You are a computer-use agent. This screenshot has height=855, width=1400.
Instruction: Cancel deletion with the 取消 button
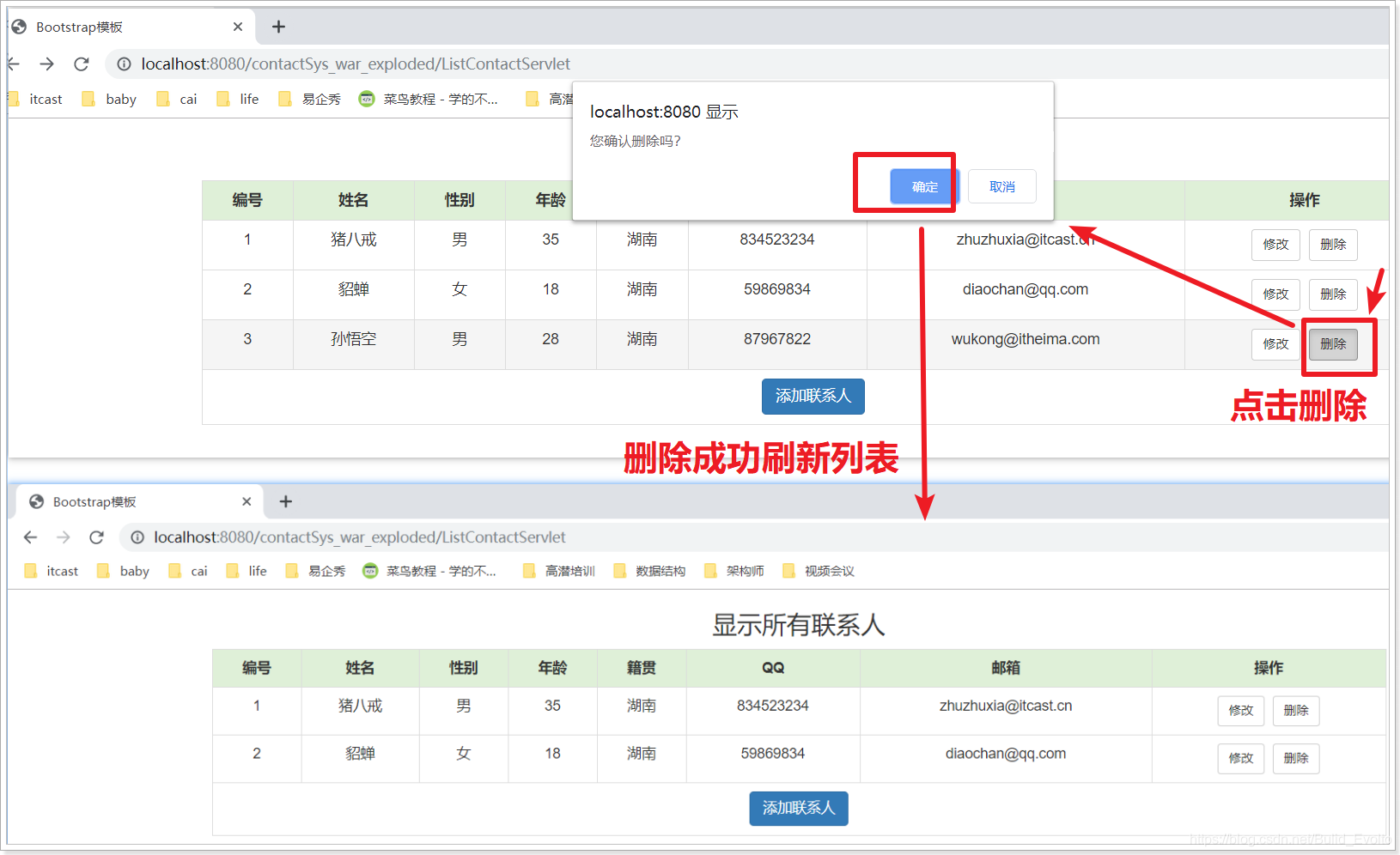click(1002, 186)
